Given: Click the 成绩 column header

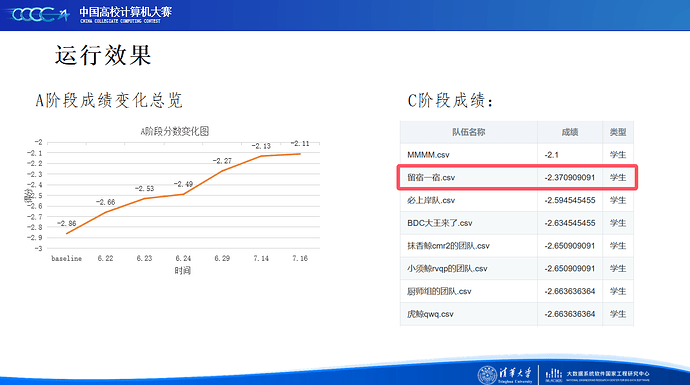Looking at the screenshot, I should 570,132.
